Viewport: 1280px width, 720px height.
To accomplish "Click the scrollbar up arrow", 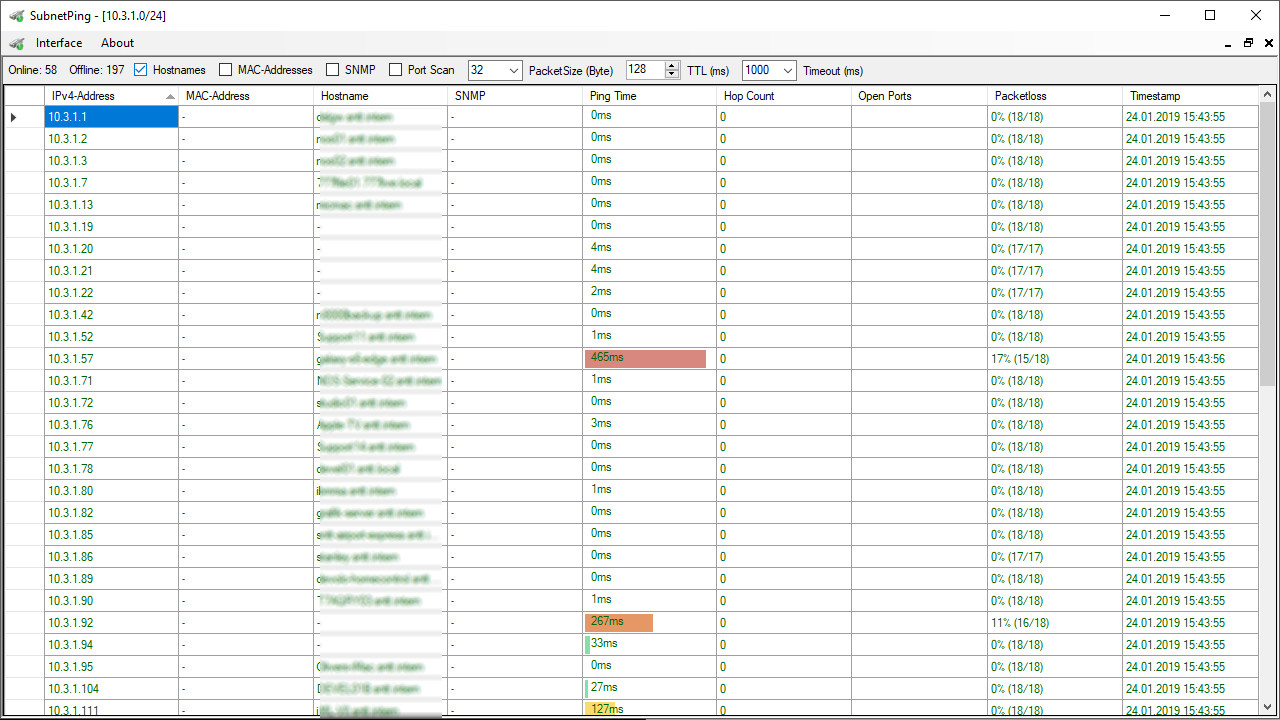I will click(x=1267, y=94).
